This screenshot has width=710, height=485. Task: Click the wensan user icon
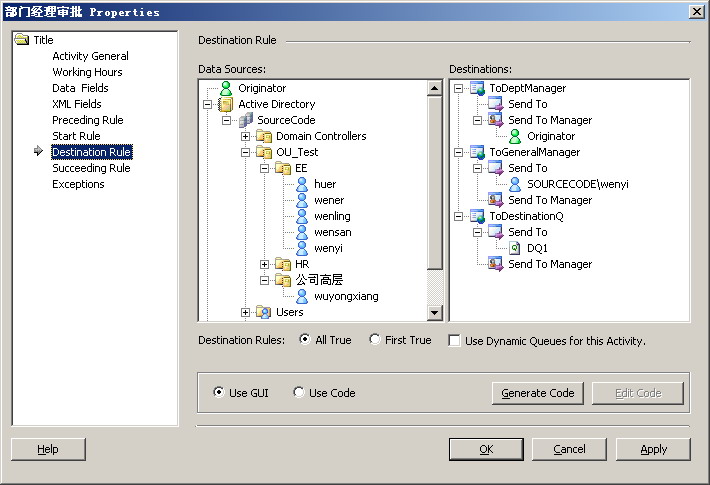[302, 232]
